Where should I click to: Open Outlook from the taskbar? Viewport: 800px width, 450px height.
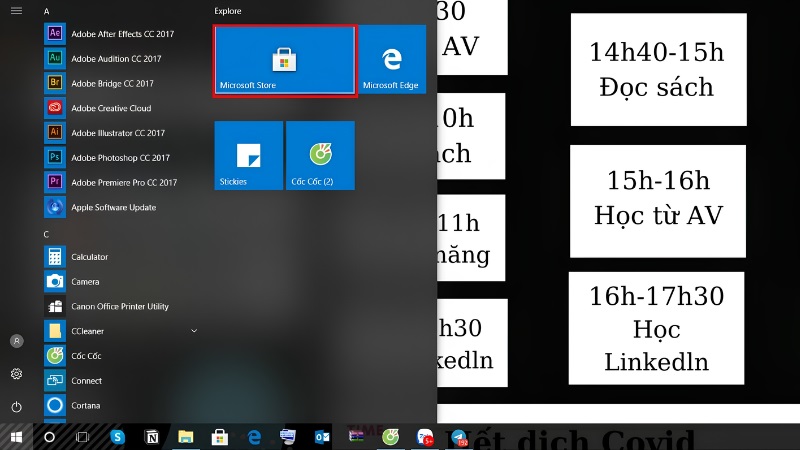pyautogui.click(x=322, y=437)
